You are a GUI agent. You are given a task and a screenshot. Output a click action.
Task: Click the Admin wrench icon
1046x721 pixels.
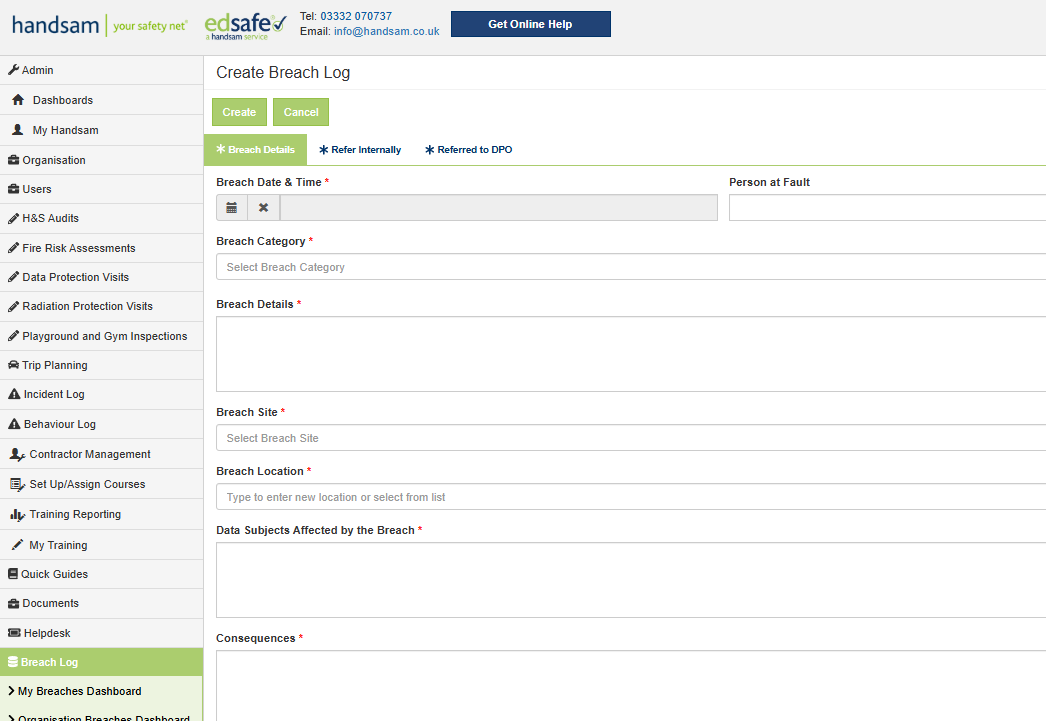13,69
